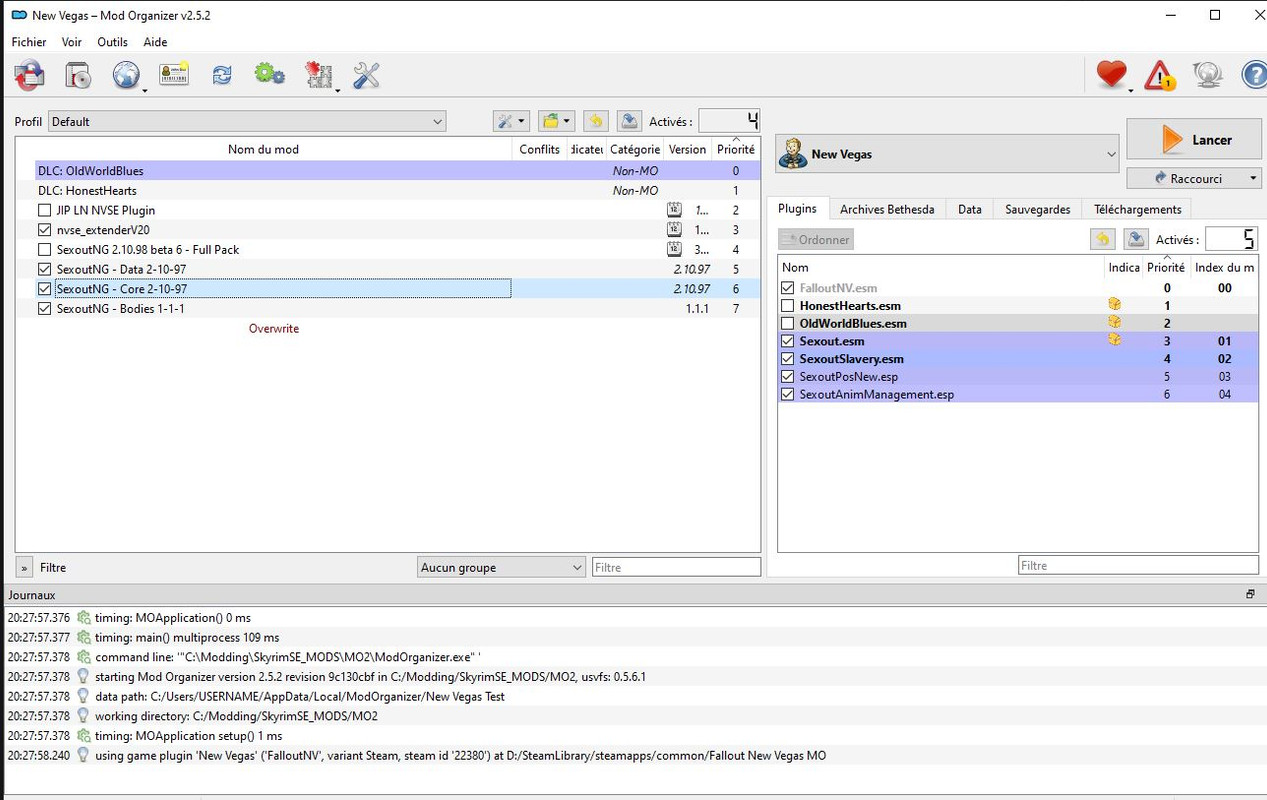
Task: Click flag icon on OldWorldBlues.esm row
Action: pyautogui.click(x=1114, y=323)
